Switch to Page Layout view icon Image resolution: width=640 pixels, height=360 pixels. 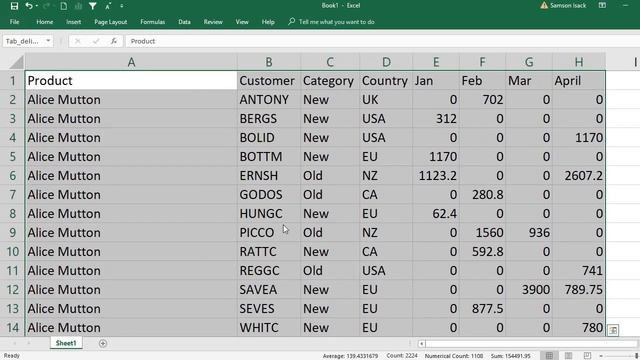click(568, 356)
